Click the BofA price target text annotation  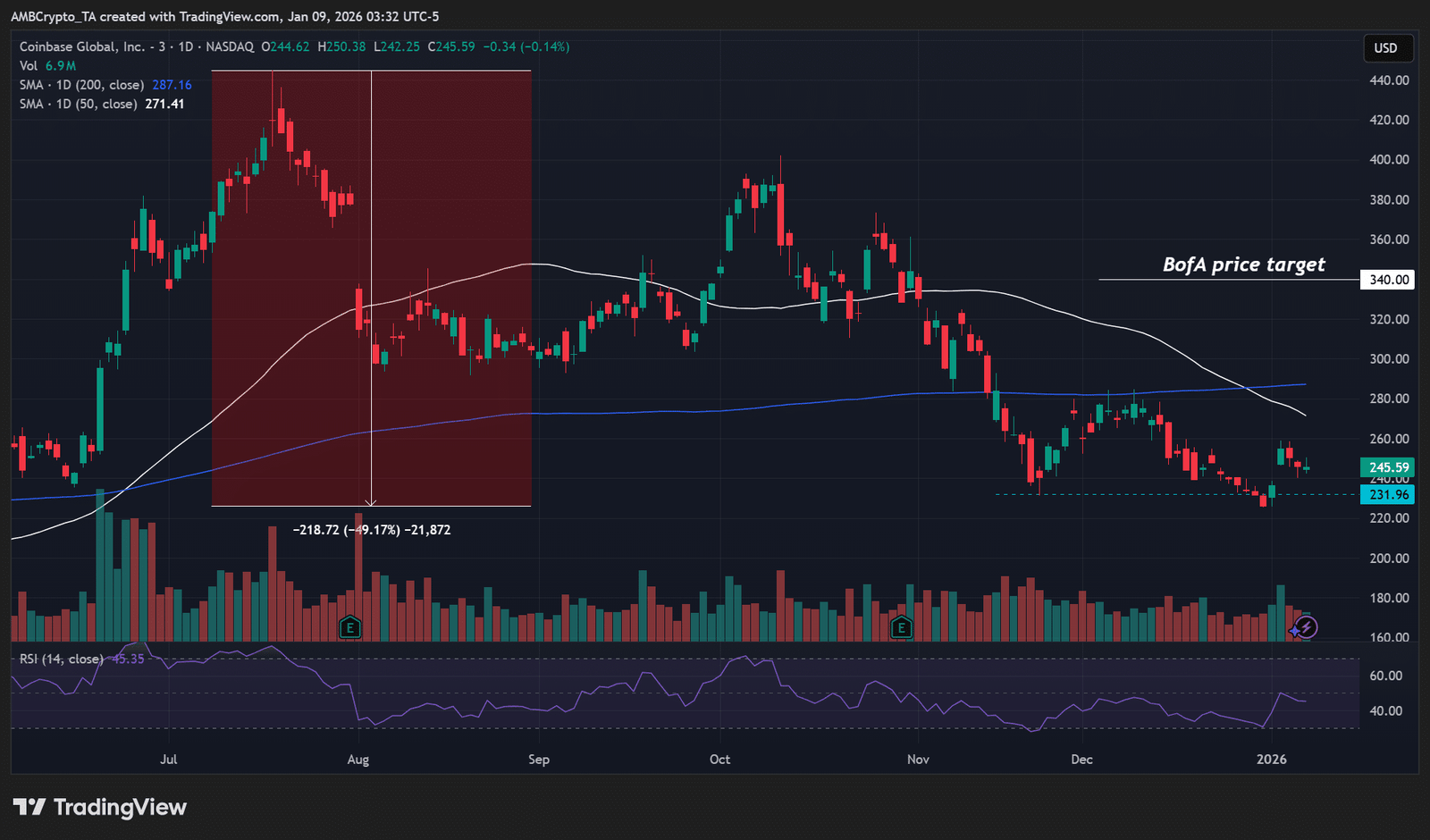(x=1243, y=265)
